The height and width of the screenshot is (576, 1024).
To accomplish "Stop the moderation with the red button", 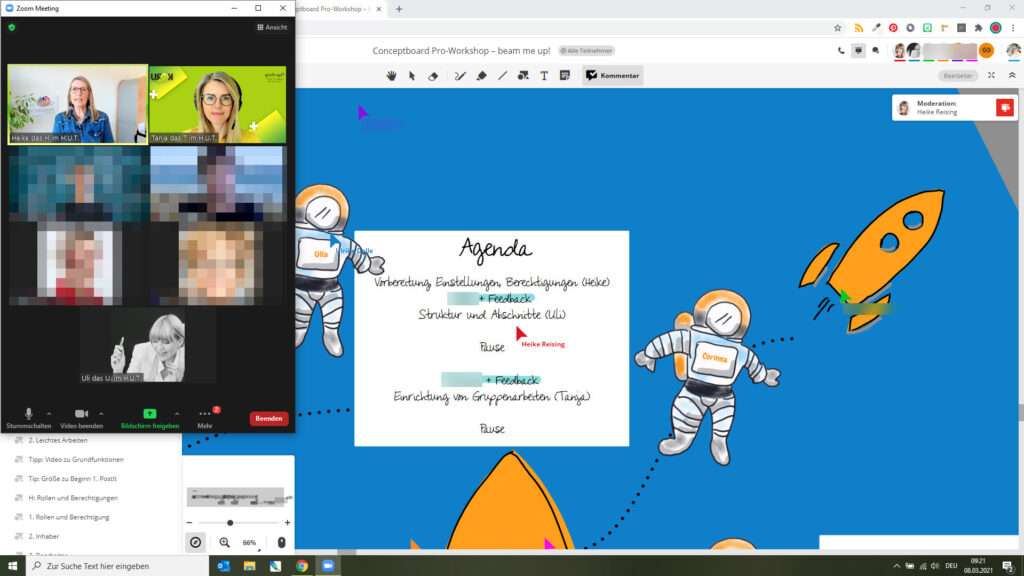I will [x=1004, y=108].
